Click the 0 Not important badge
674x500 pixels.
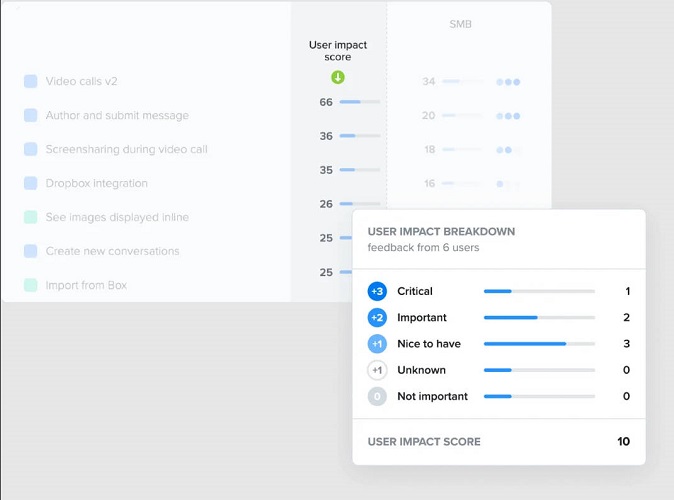point(377,396)
